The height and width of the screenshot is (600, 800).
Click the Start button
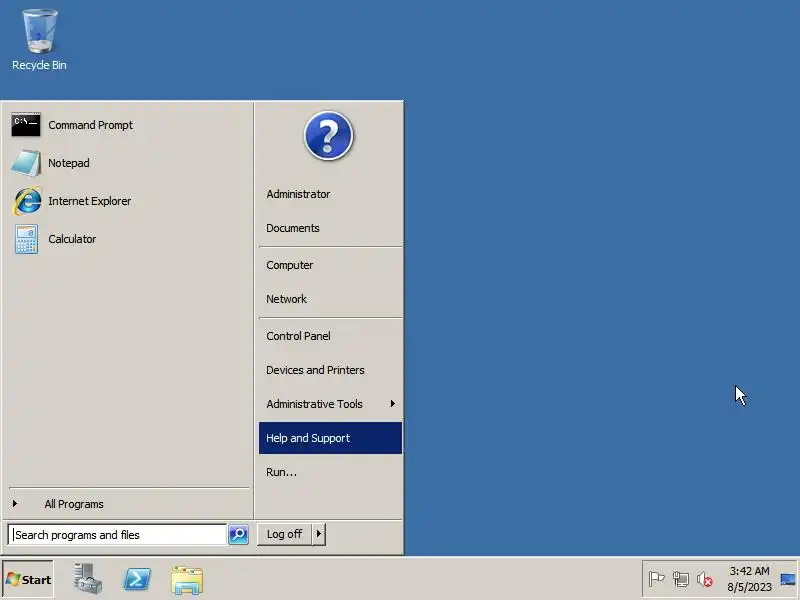point(28,579)
